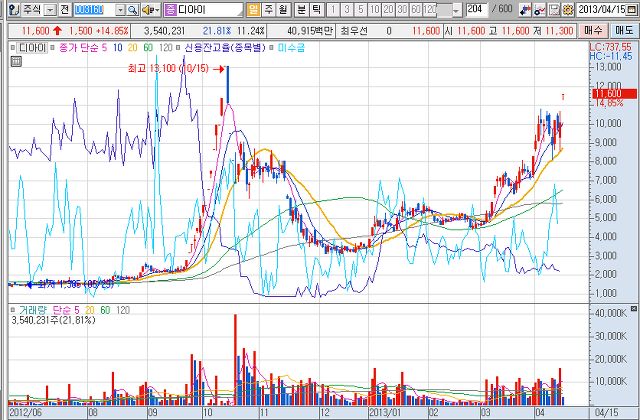
Task: Click the 미수금 legend label
Action: click(291, 48)
